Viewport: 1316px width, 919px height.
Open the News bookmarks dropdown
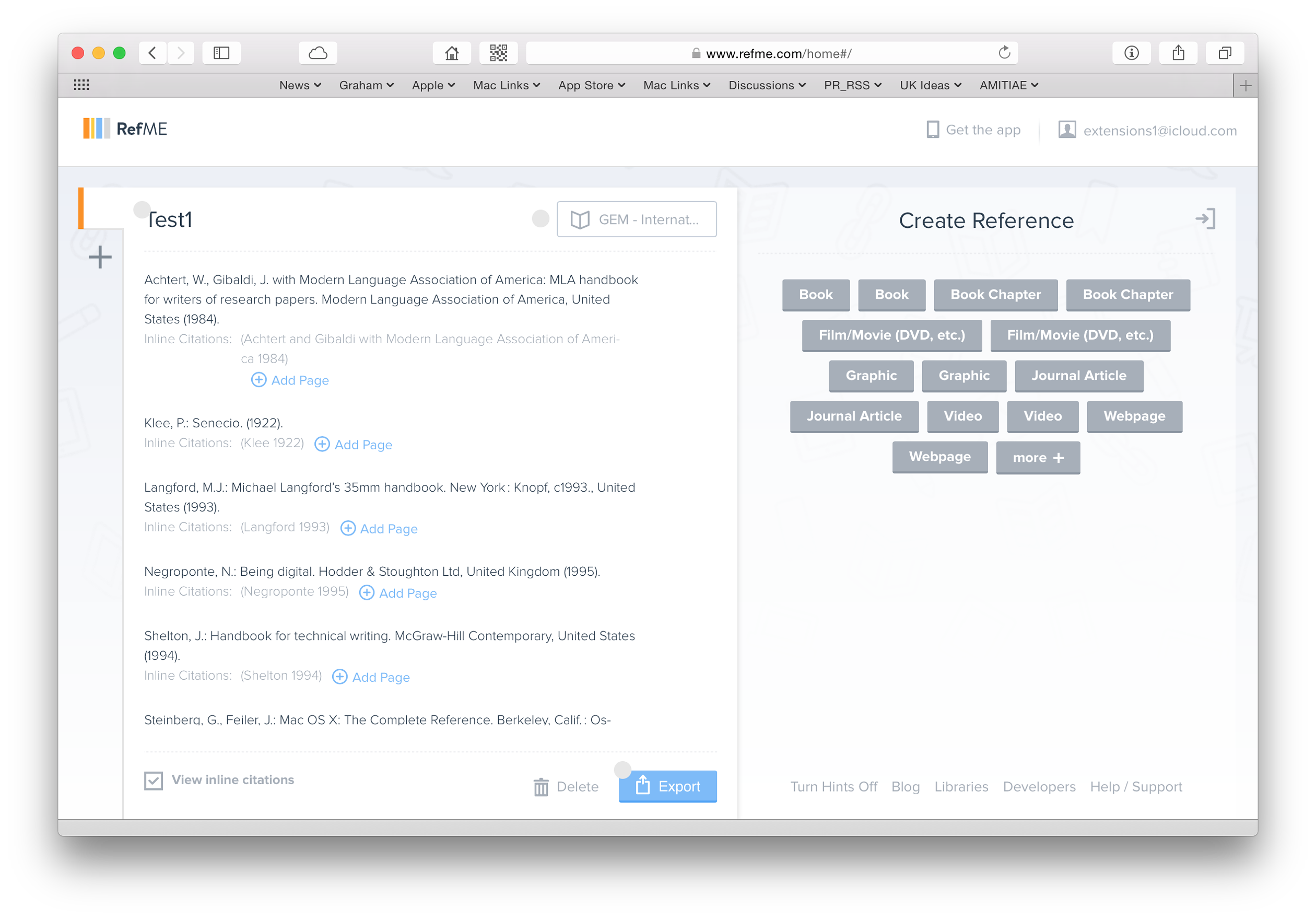300,86
